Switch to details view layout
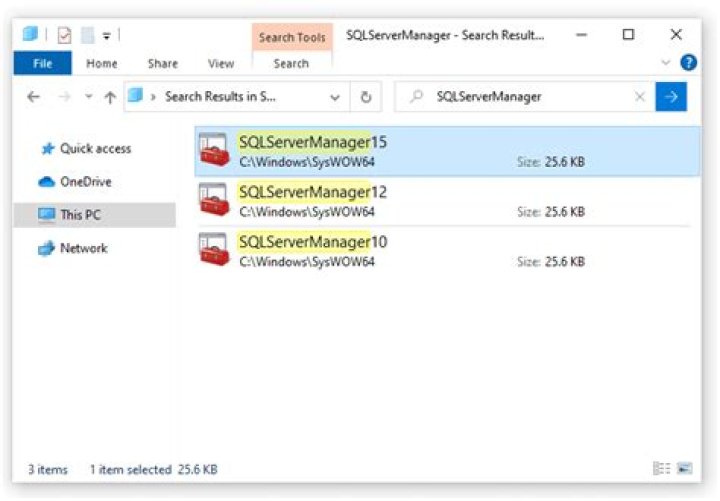This screenshot has height=501, width=720. 662,468
